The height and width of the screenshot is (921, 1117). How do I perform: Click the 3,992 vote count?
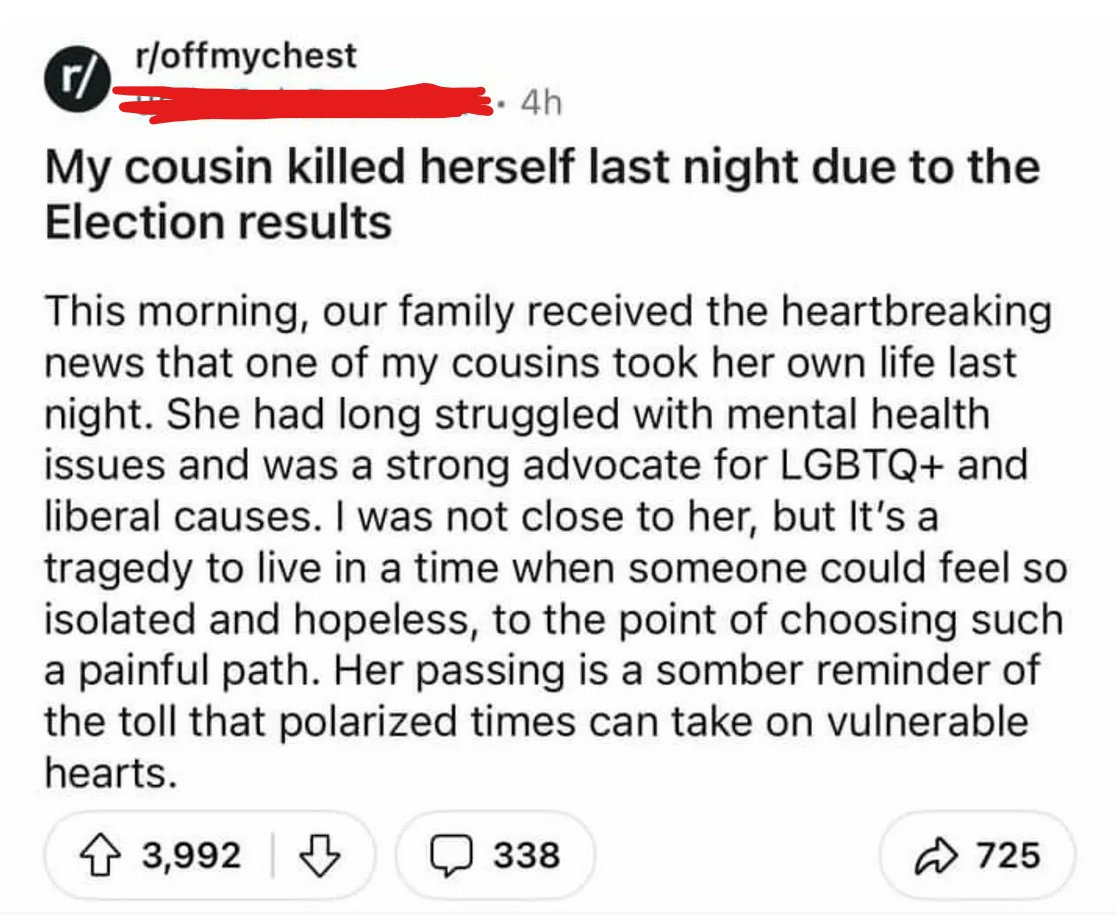192,855
